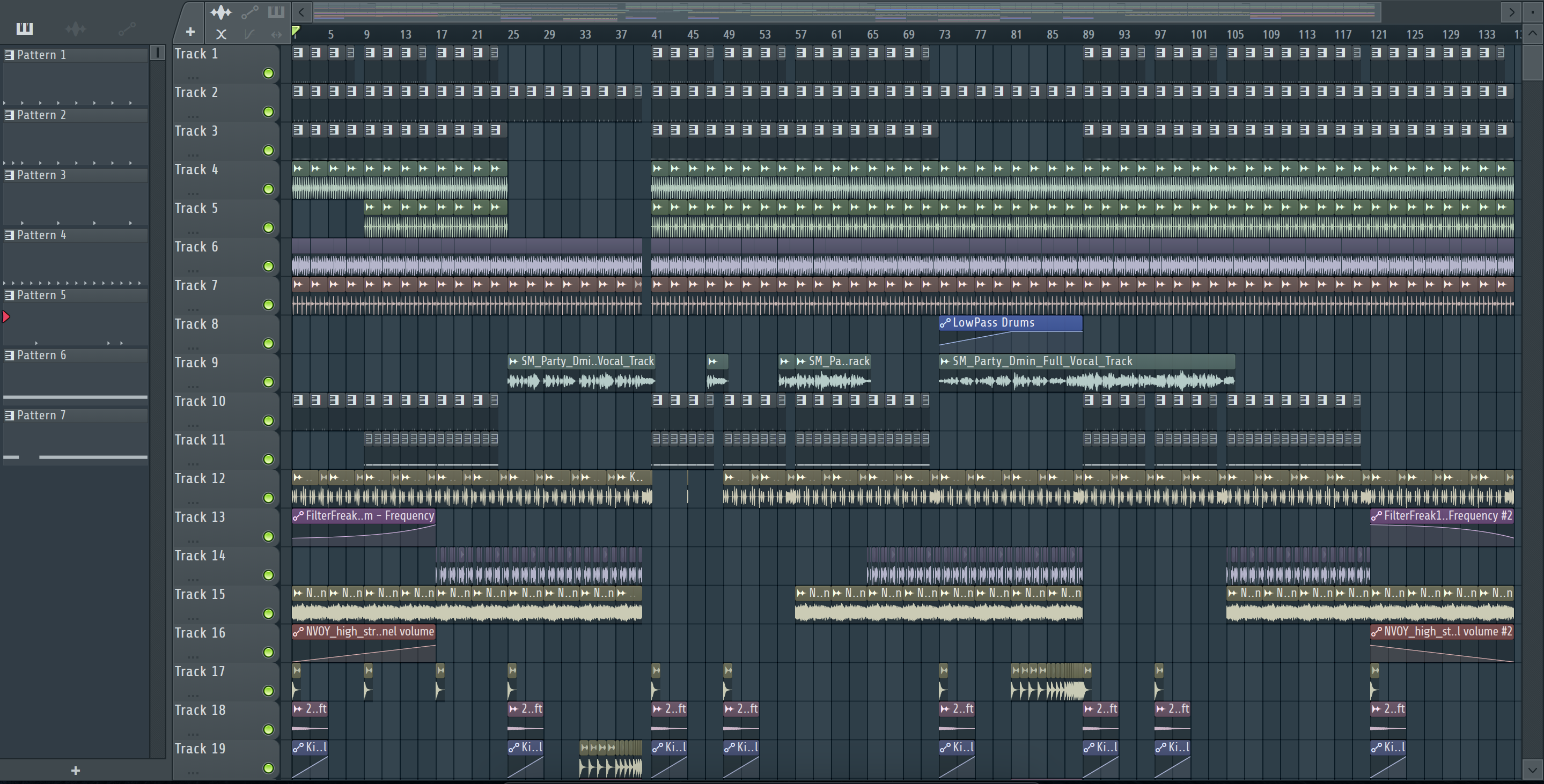Open Track 1 options three dots
Image resolution: width=1544 pixels, height=784 pixels.
[193, 78]
